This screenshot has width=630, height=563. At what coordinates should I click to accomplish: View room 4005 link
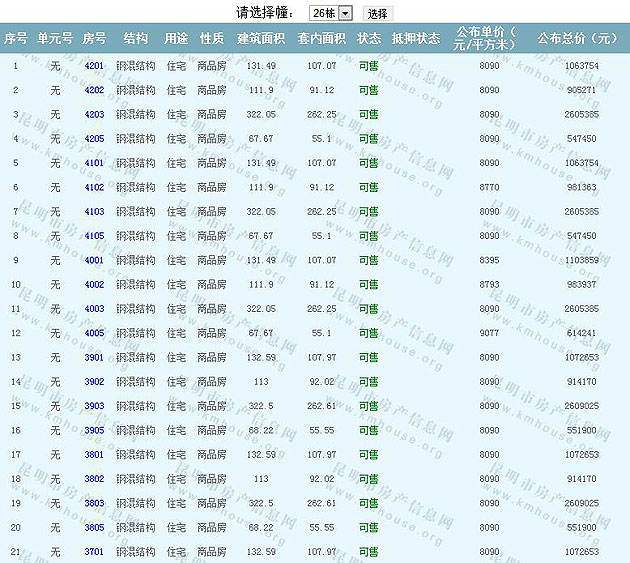pyautogui.click(x=94, y=333)
